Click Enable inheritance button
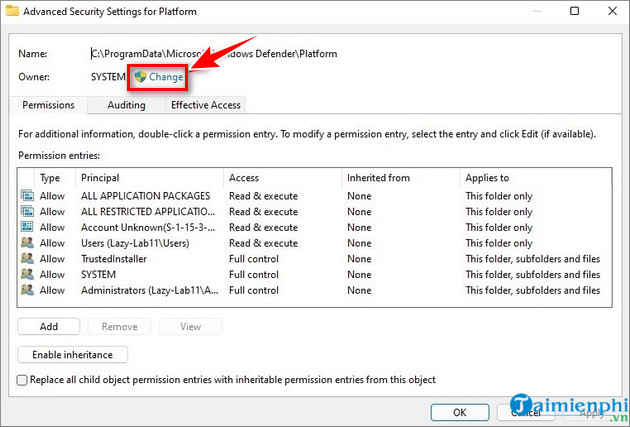This screenshot has width=630, height=427. coord(73,355)
